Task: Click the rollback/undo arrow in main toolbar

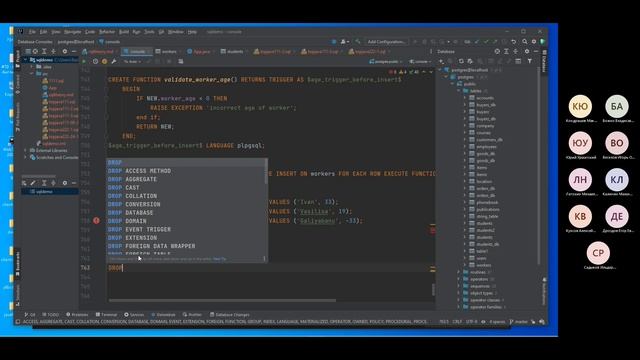Action: click(x=513, y=42)
